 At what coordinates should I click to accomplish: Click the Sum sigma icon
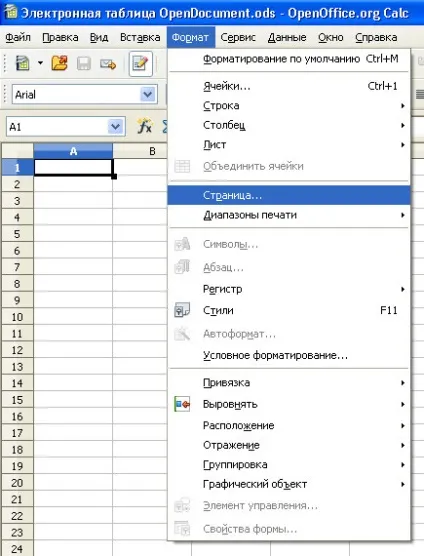coord(164,126)
